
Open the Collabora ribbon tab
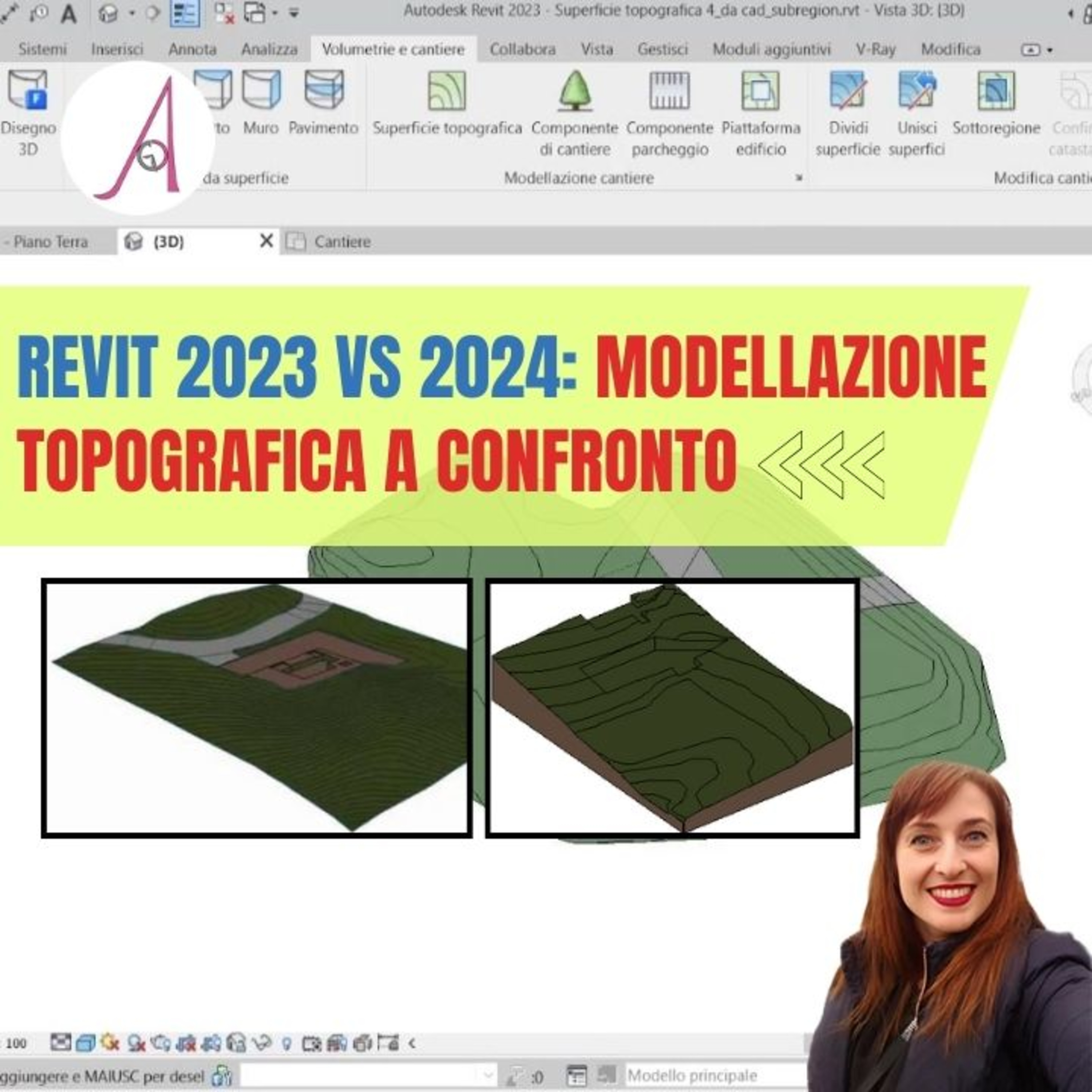tap(522, 49)
